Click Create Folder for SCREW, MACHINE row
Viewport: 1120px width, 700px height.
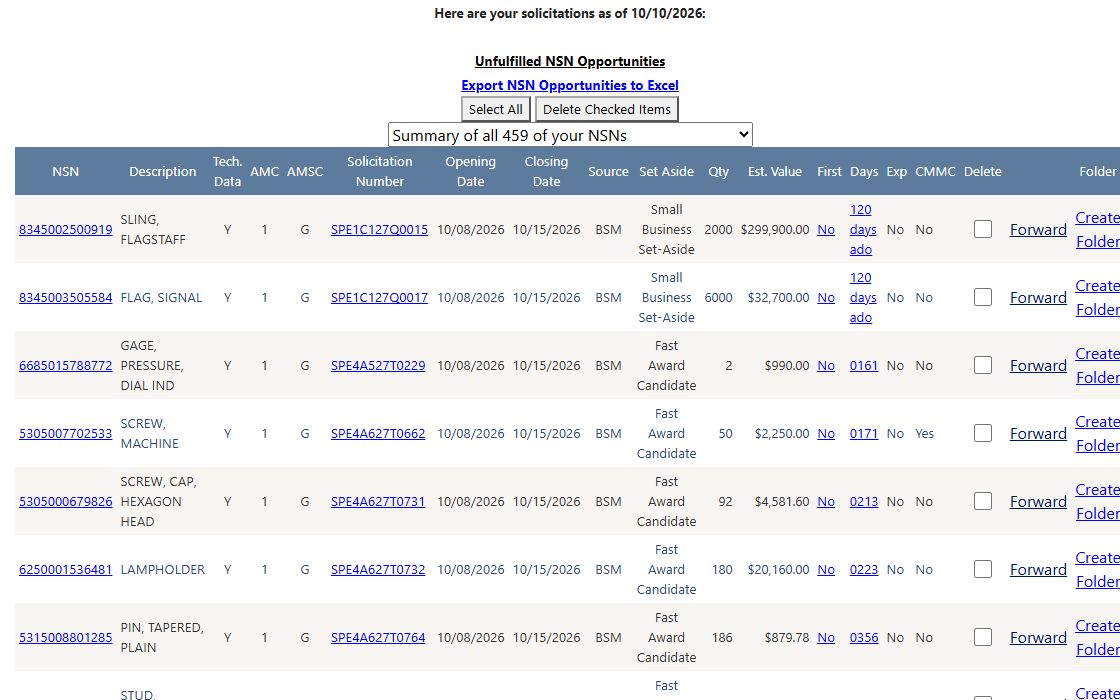pyautogui.click(x=1098, y=434)
